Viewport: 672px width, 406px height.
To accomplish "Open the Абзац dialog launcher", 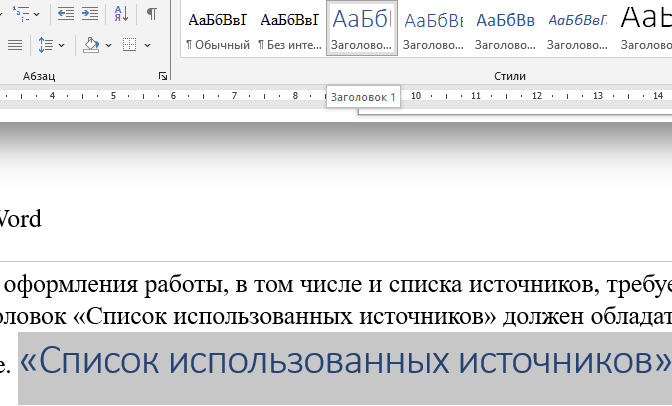I will coord(162,77).
